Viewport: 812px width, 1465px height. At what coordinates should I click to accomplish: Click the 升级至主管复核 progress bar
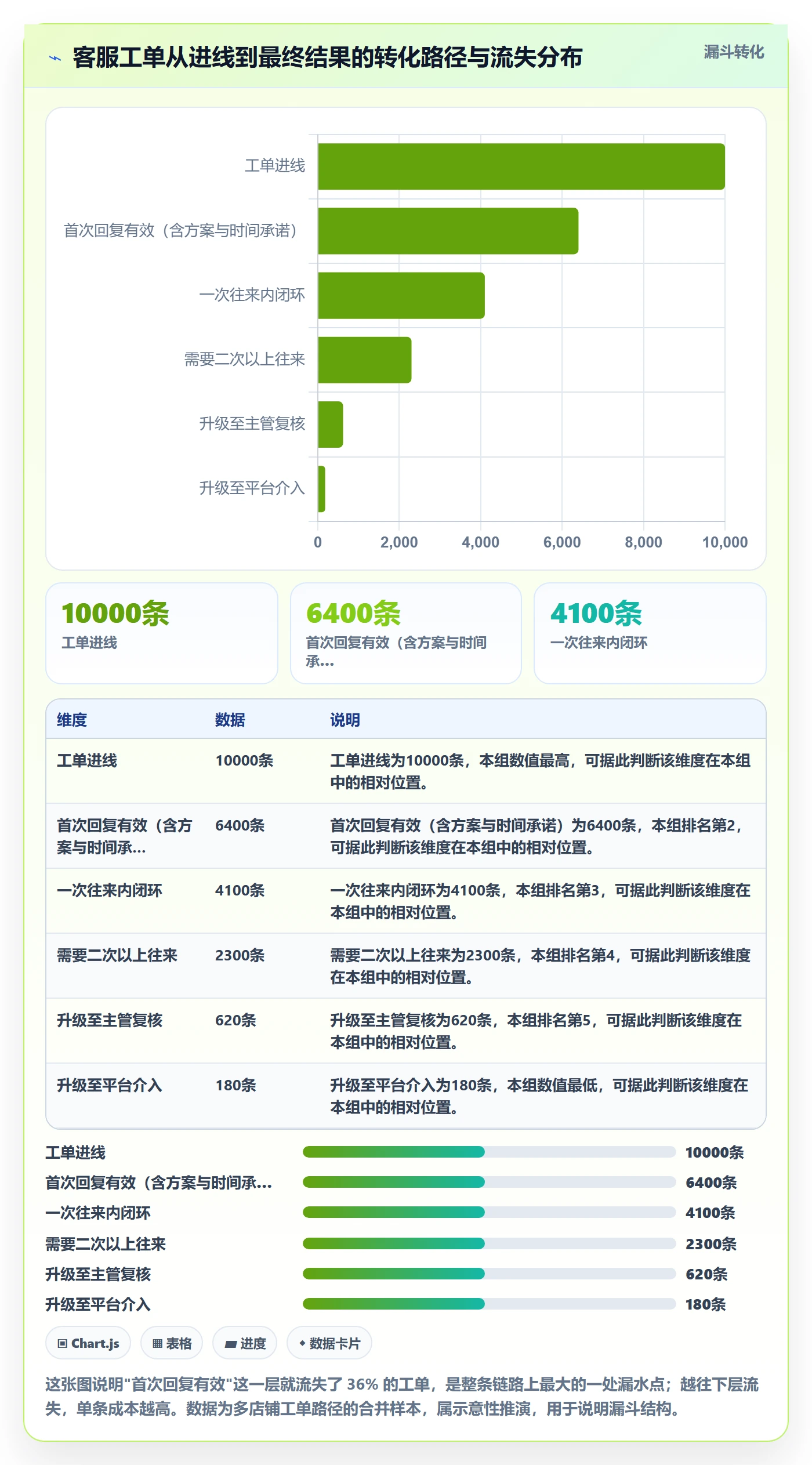[489, 1274]
